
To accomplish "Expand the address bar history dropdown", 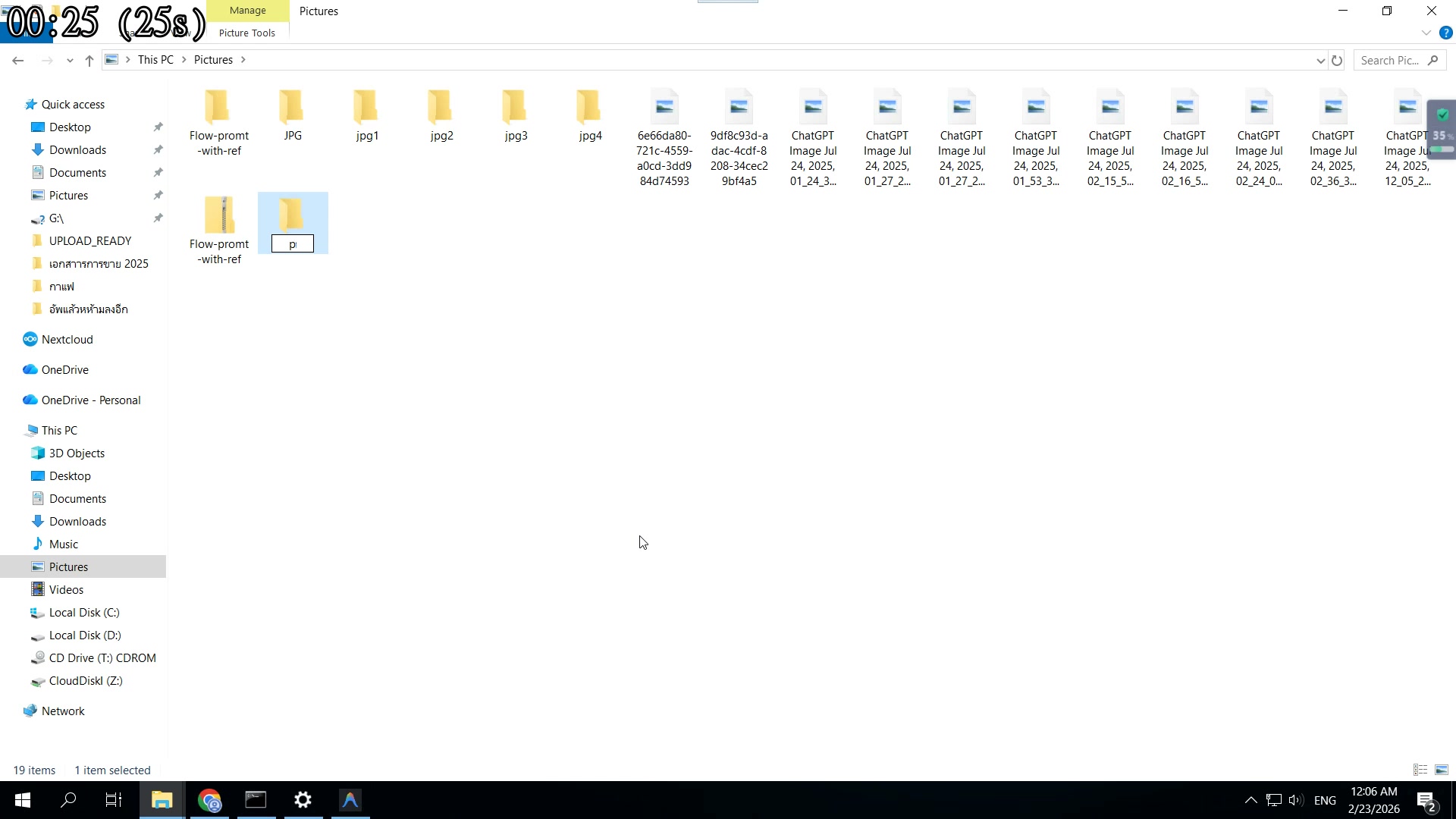I will coord(1322,60).
